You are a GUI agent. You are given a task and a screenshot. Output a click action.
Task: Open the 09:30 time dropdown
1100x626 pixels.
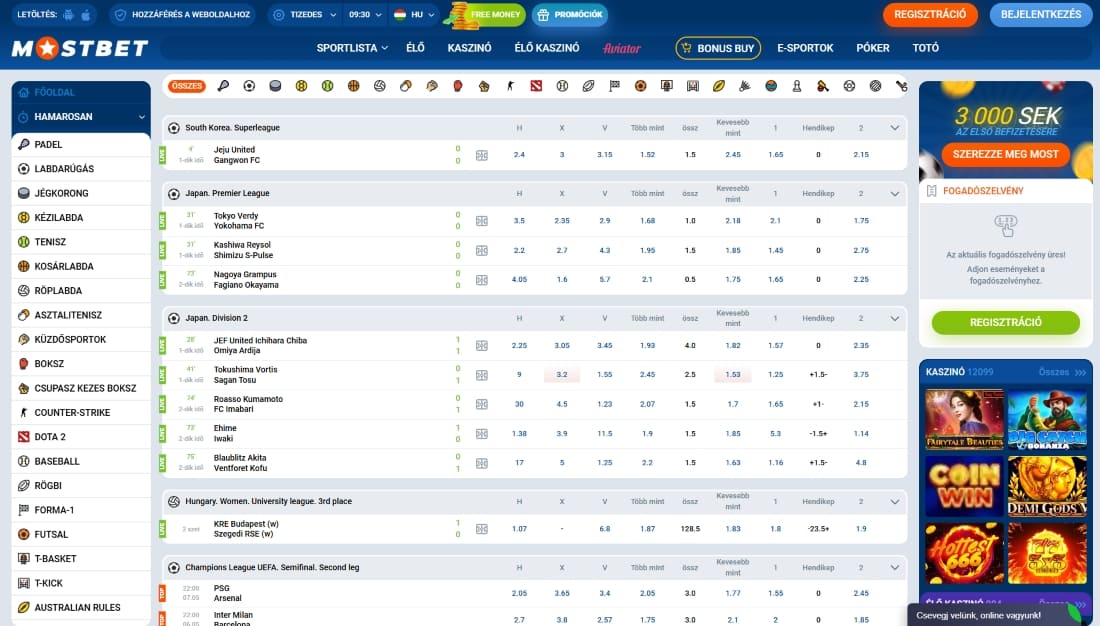[x=365, y=14]
